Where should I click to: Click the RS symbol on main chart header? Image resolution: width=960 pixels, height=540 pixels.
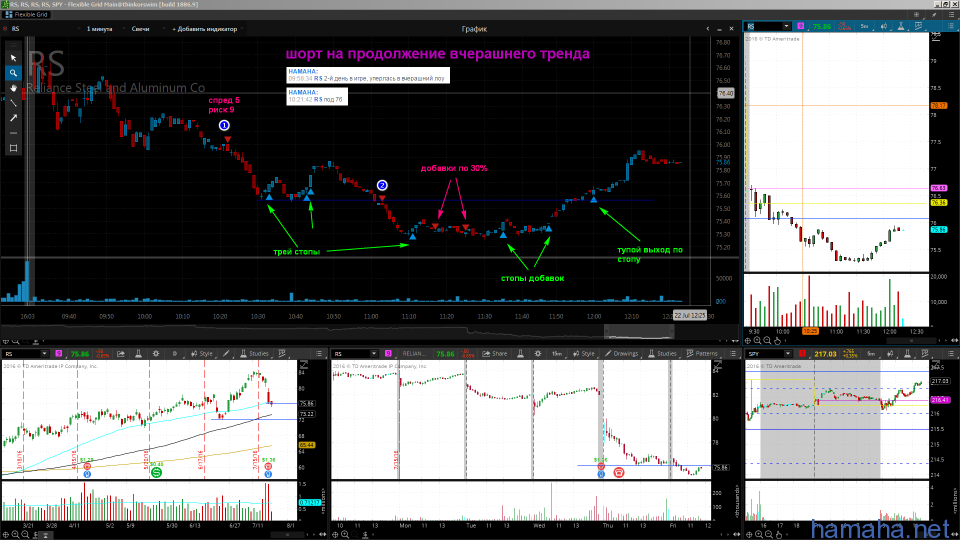point(15,29)
